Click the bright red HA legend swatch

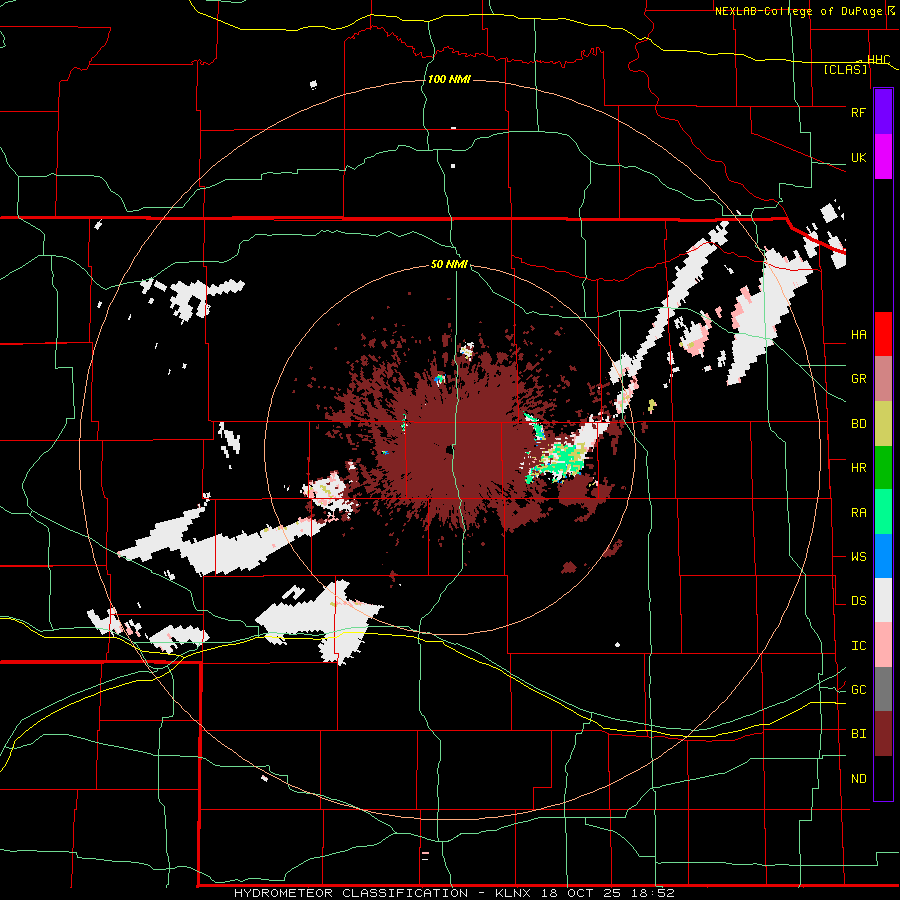click(x=883, y=334)
